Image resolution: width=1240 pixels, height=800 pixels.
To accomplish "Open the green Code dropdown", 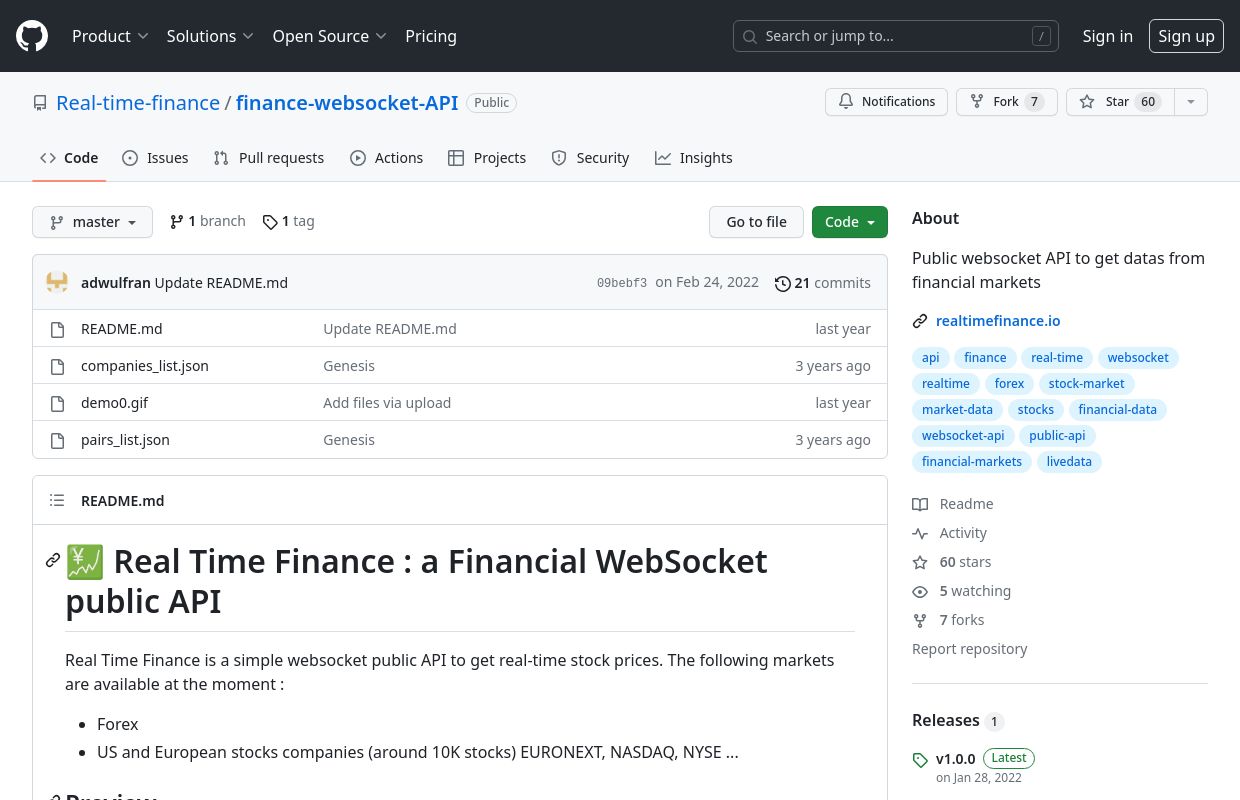I will click(x=850, y=222).
